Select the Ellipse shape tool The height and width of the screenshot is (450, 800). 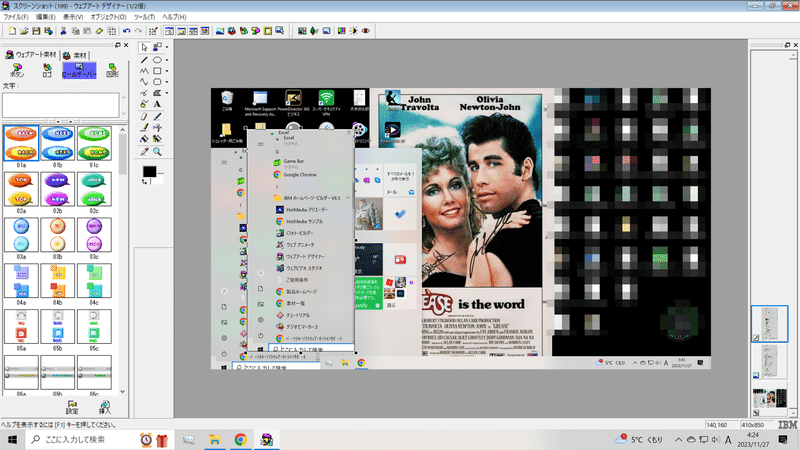coord(157,60)
